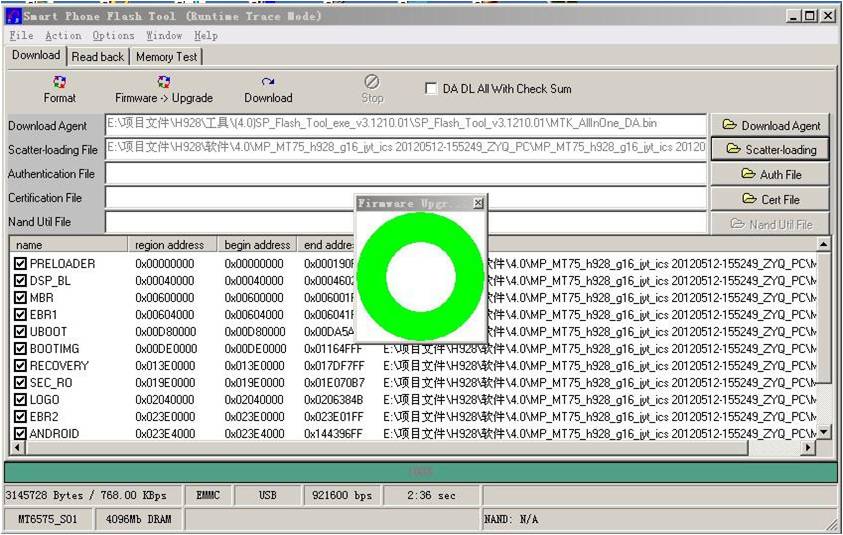Click the name column header
This screenshot has width=843, height=535.
[x=69, y=245]
